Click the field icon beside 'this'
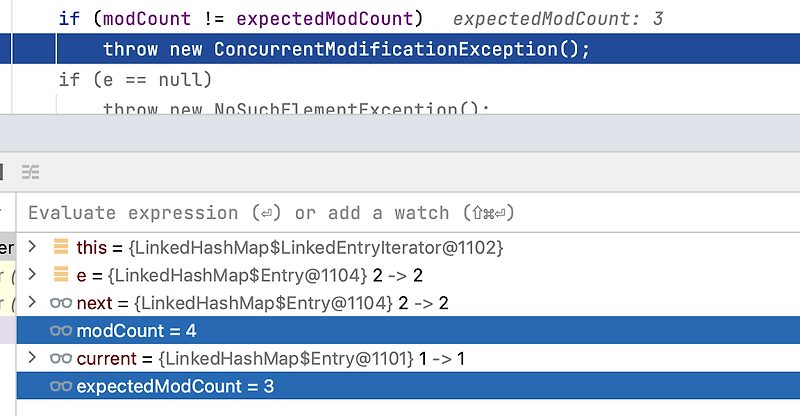800x416 pixels. [x=61, y=247]
